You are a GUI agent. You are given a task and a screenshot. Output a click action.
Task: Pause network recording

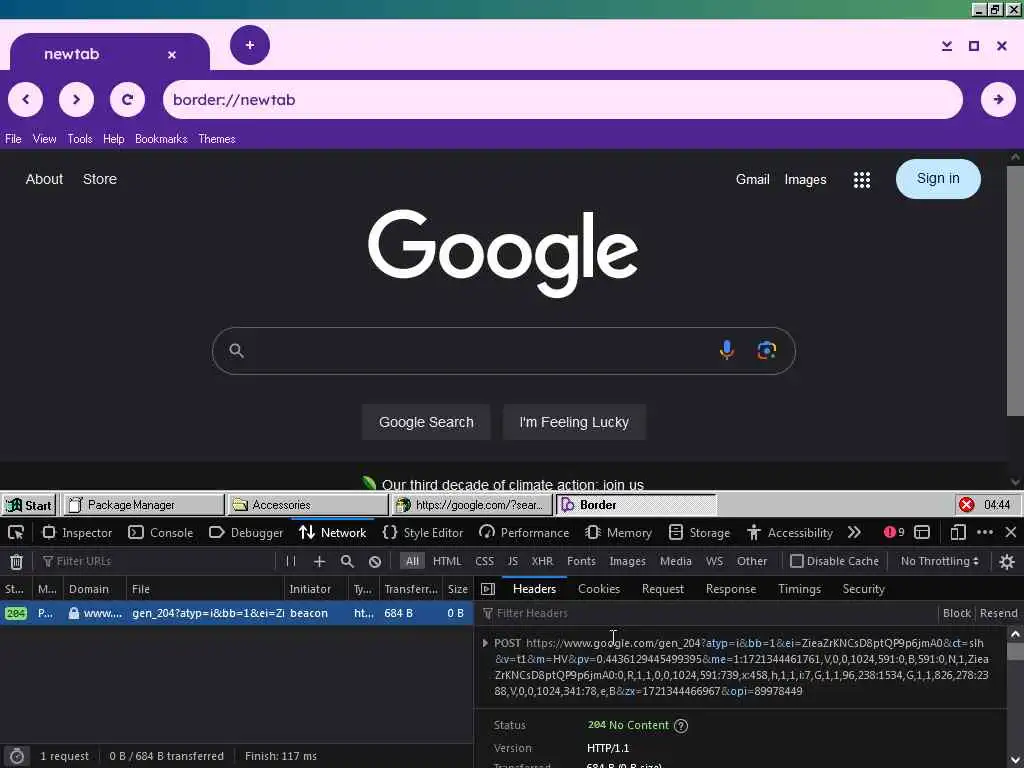[x=291, y=561]
